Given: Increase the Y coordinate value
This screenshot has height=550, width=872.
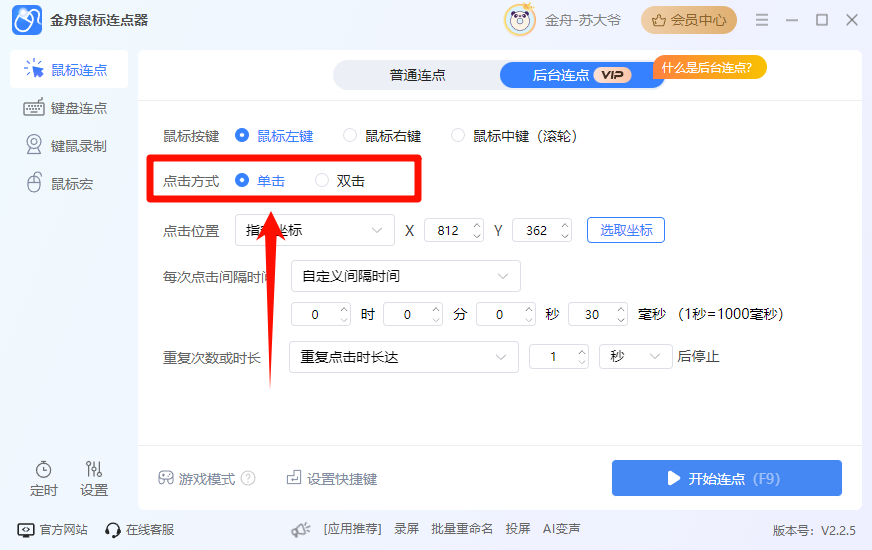Looking at the screenshot, I should [x=565, y=225].
